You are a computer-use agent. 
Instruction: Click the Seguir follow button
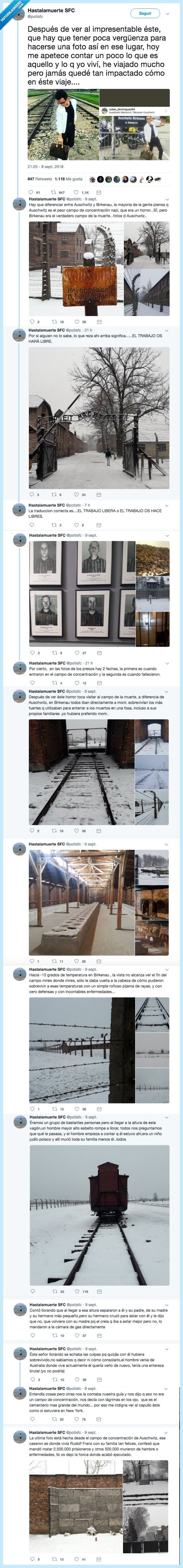point(145,14)
